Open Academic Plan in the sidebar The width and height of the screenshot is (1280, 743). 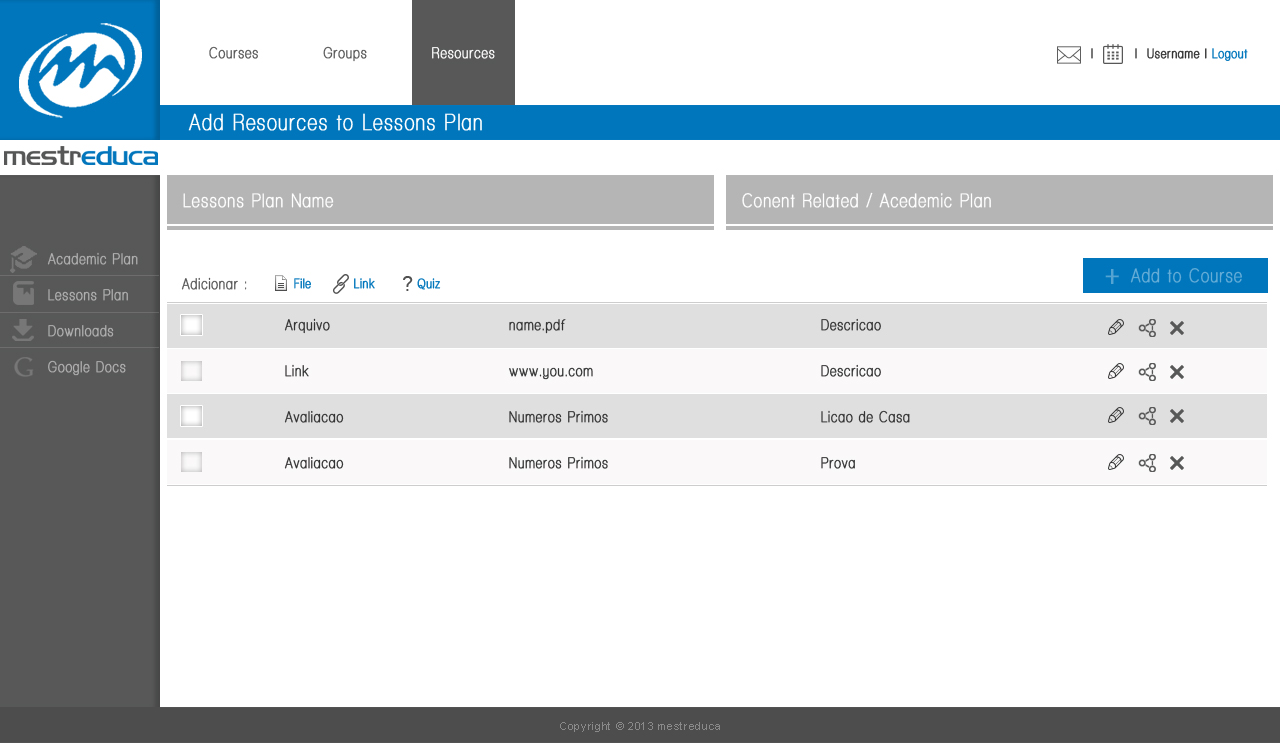pyautogui.click(x=80, y=259)
